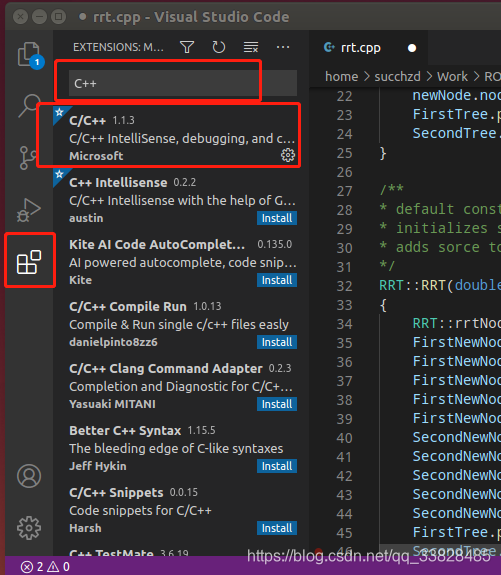This screenshot has width=501, height=575.
Task: Install the C/C++ Snippets extension
Action: 277,528
